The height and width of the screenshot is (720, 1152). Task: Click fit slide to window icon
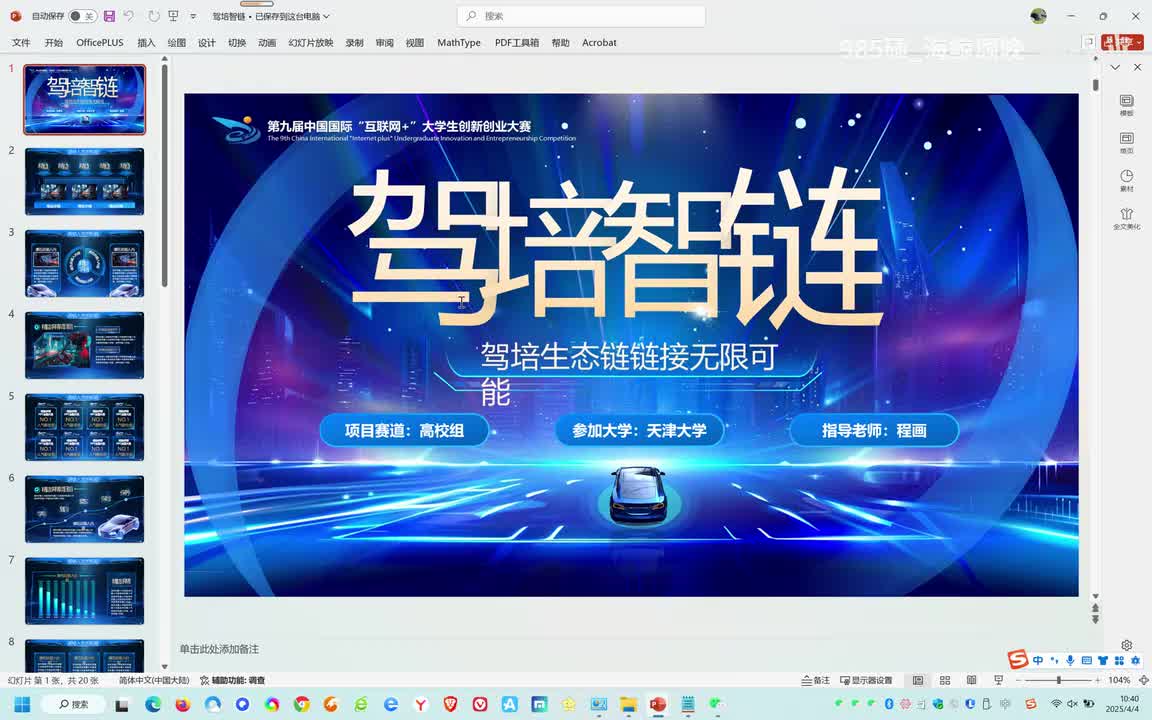coord(1143,680)
